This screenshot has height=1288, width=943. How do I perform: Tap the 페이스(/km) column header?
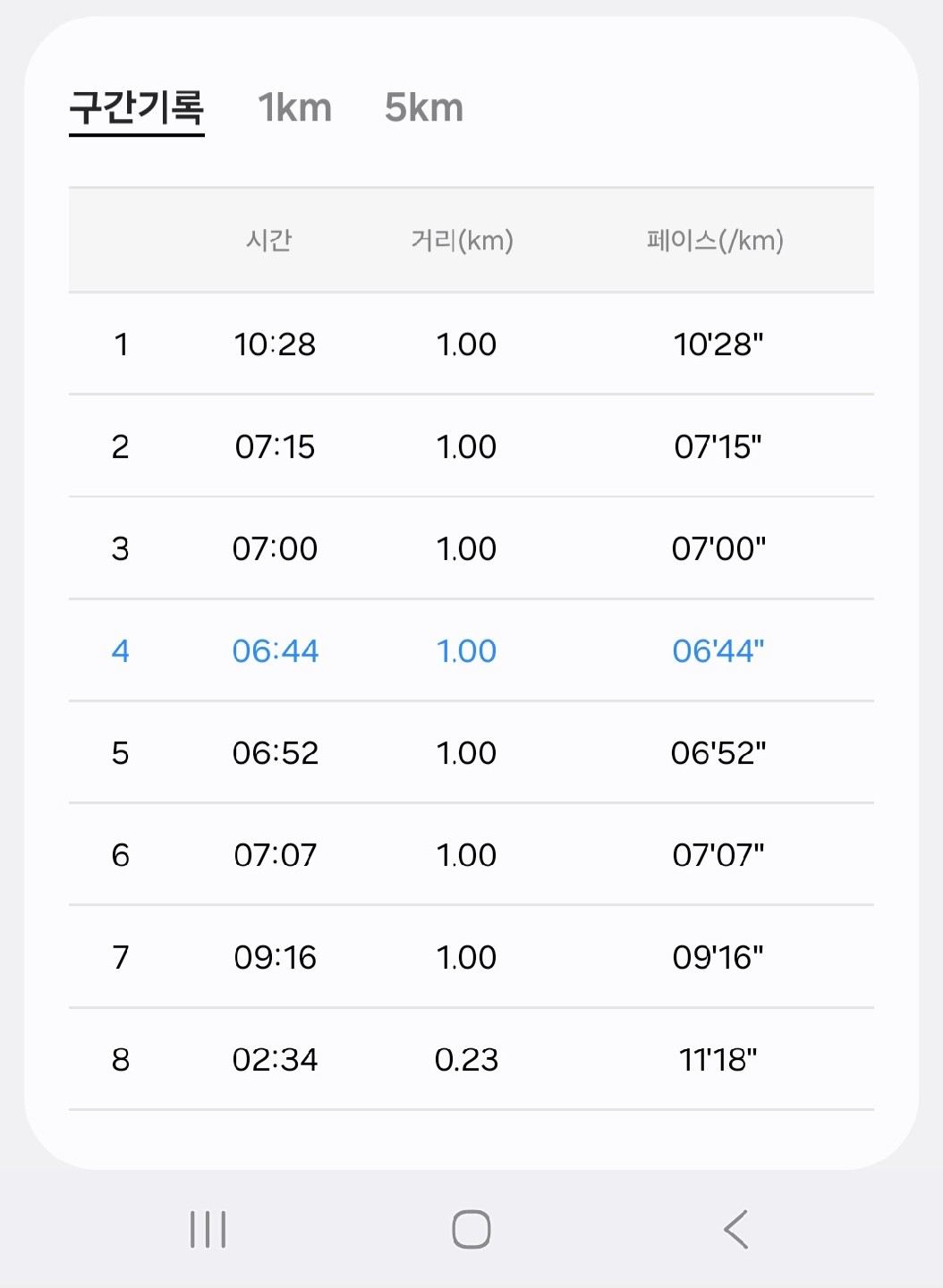[715, 241]
